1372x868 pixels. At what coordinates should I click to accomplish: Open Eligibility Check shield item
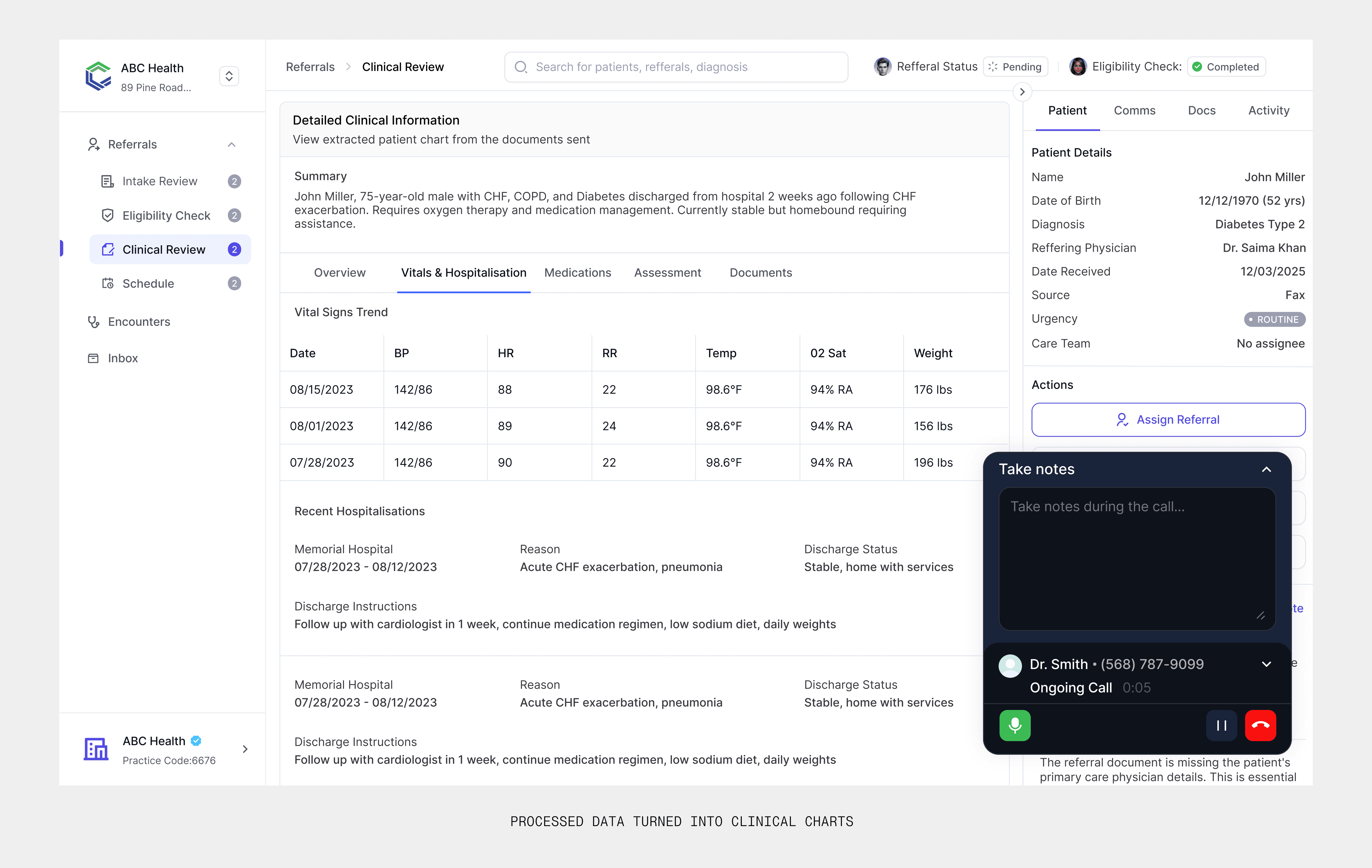(x=166, y=215)
